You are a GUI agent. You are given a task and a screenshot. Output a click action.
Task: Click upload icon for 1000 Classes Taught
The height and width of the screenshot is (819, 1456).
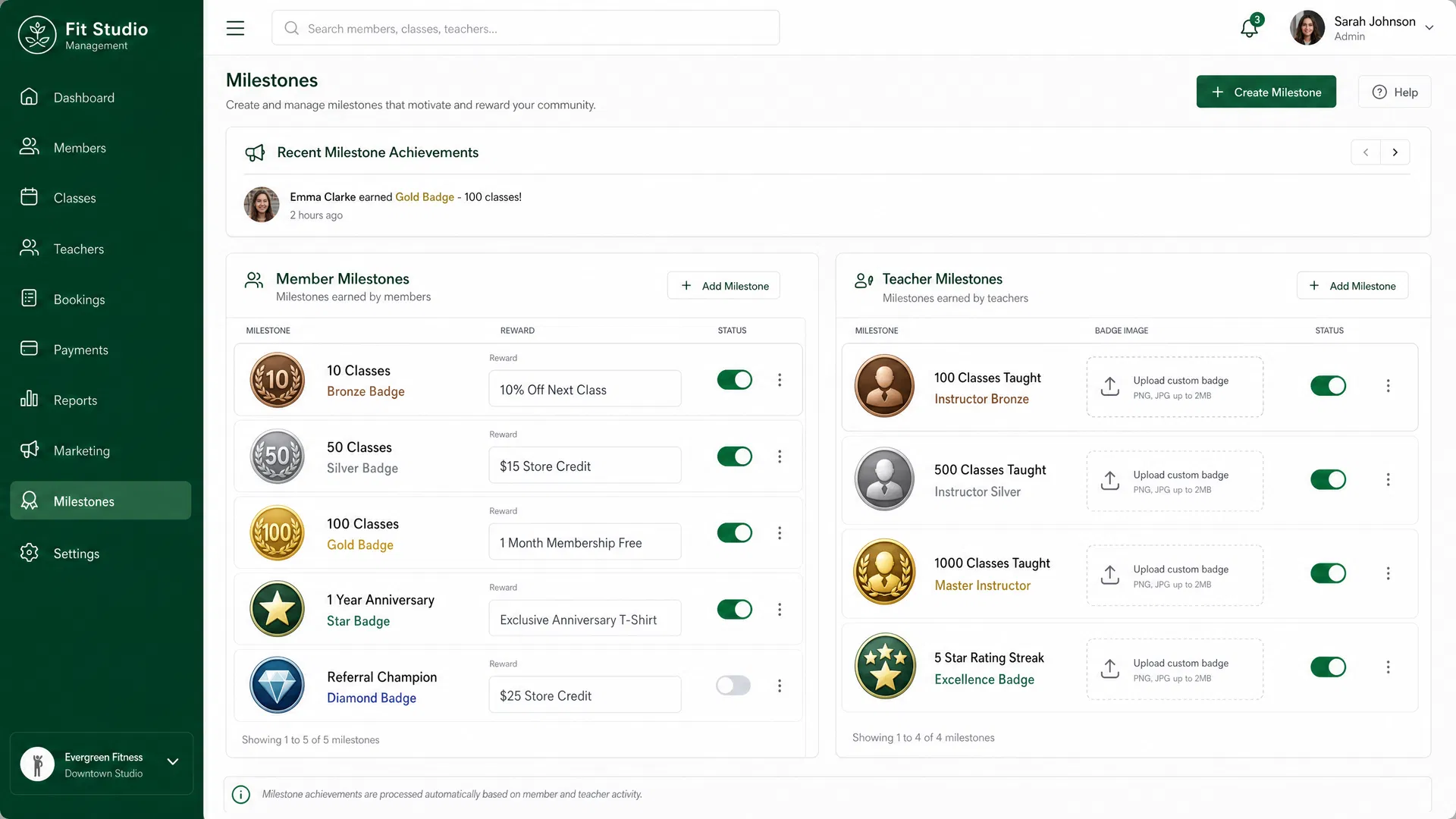click(1110, 574)
